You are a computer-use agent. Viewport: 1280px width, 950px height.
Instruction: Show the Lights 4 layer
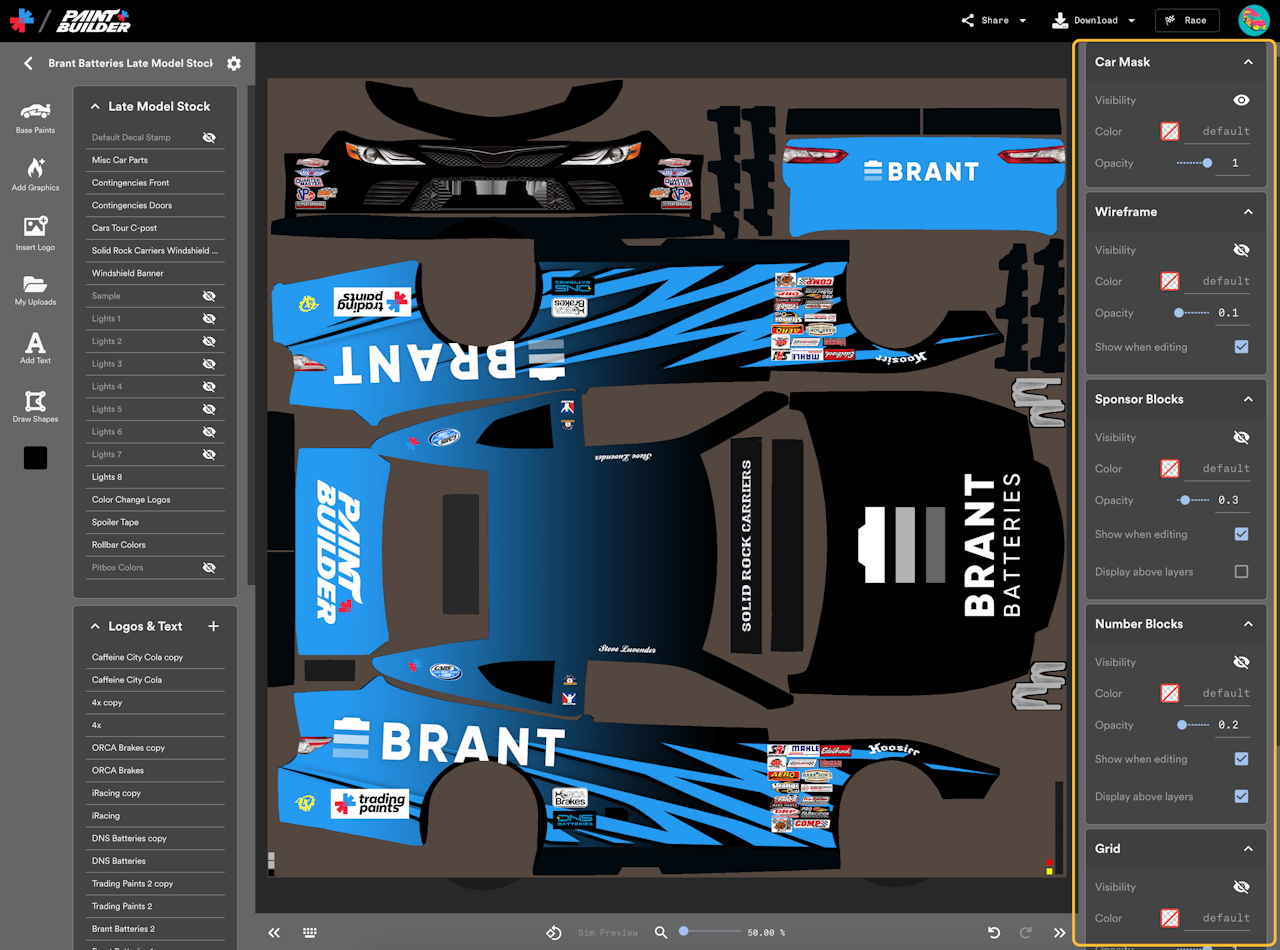click(x=209, y=386)
